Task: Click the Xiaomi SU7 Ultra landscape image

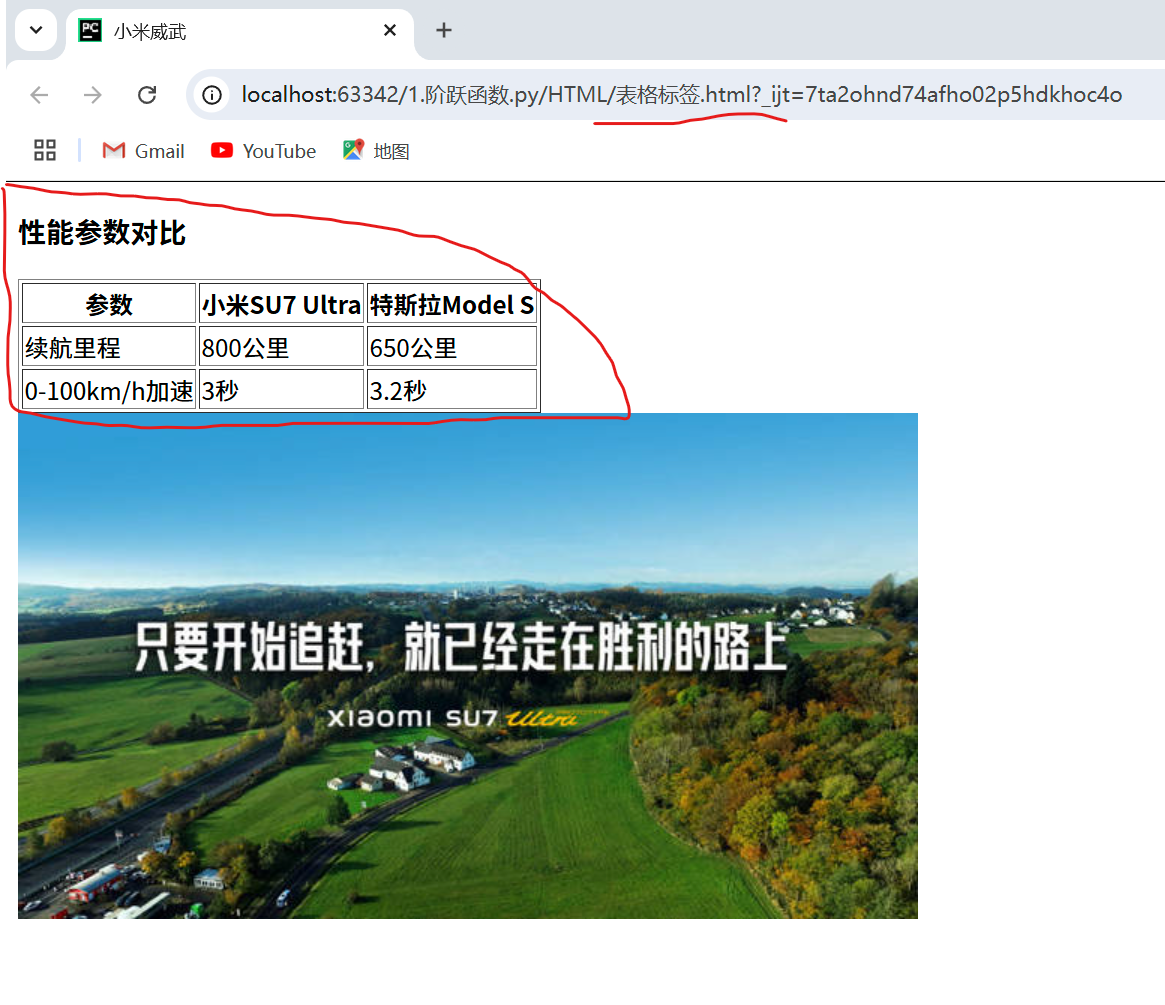Action: pos(467,666)
